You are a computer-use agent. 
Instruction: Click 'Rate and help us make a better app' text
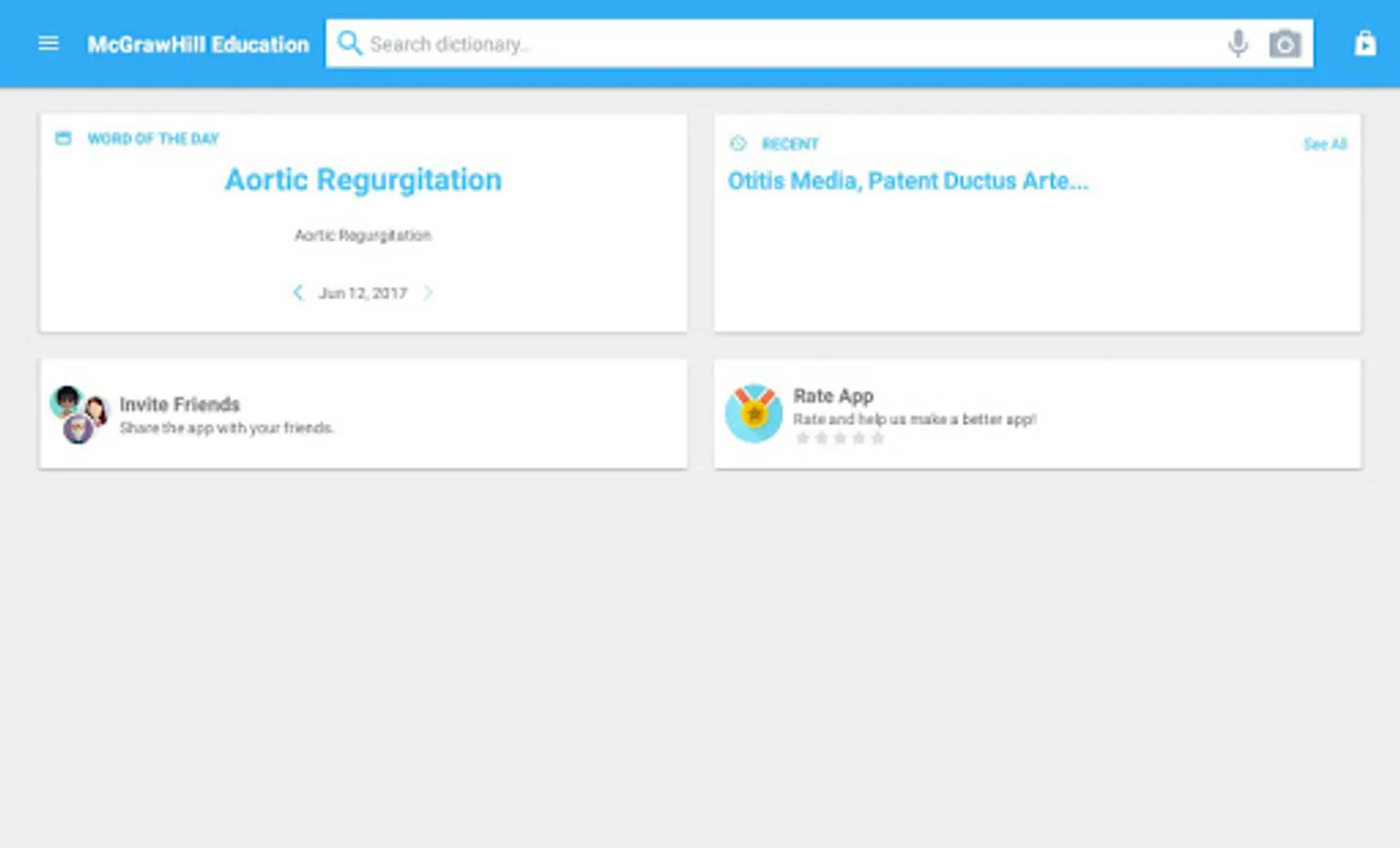[914, 419]
